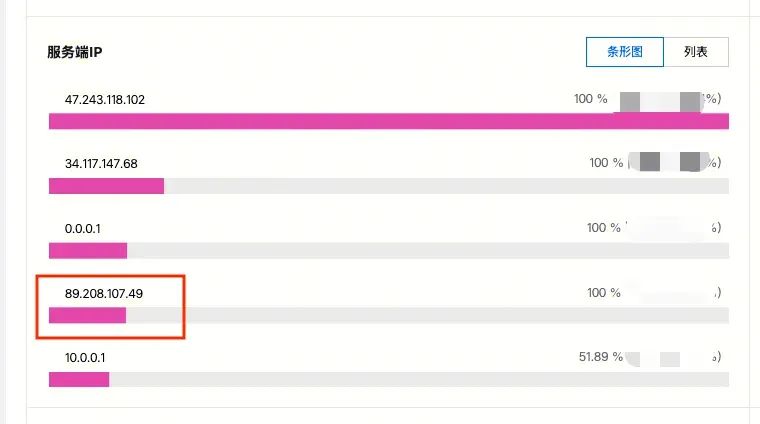Viewport: 760px width, 424px height.
Task: Click the 47.243.118.102 IP label
Action: tap(105, 100)
